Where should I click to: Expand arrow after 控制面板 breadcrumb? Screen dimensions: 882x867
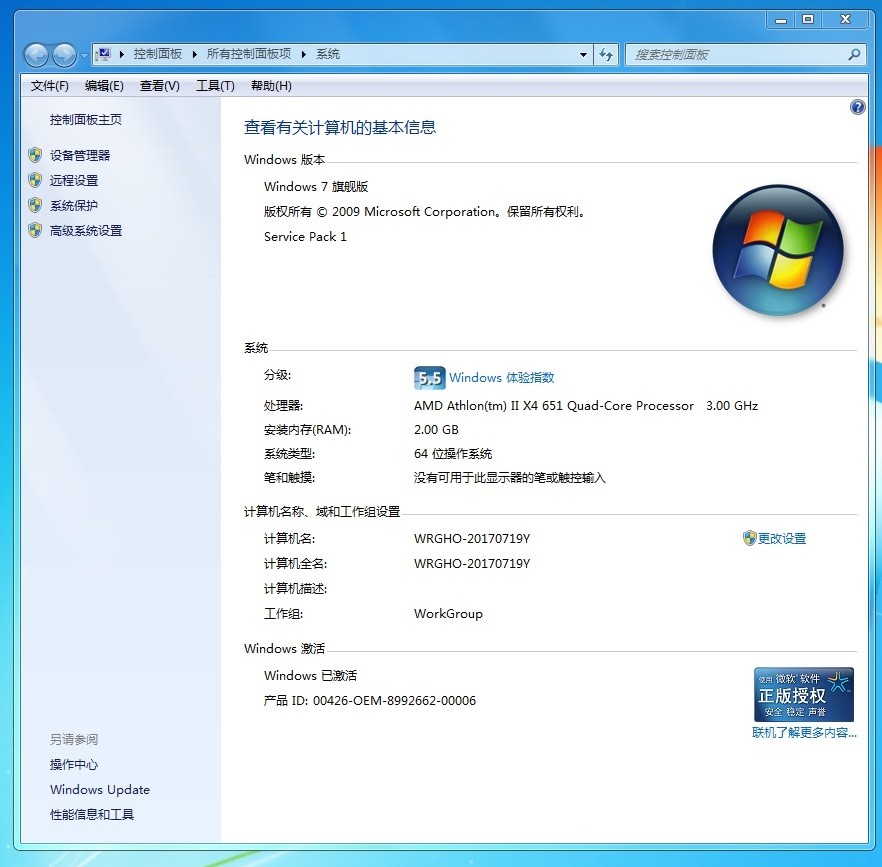(x=195, y=55)
